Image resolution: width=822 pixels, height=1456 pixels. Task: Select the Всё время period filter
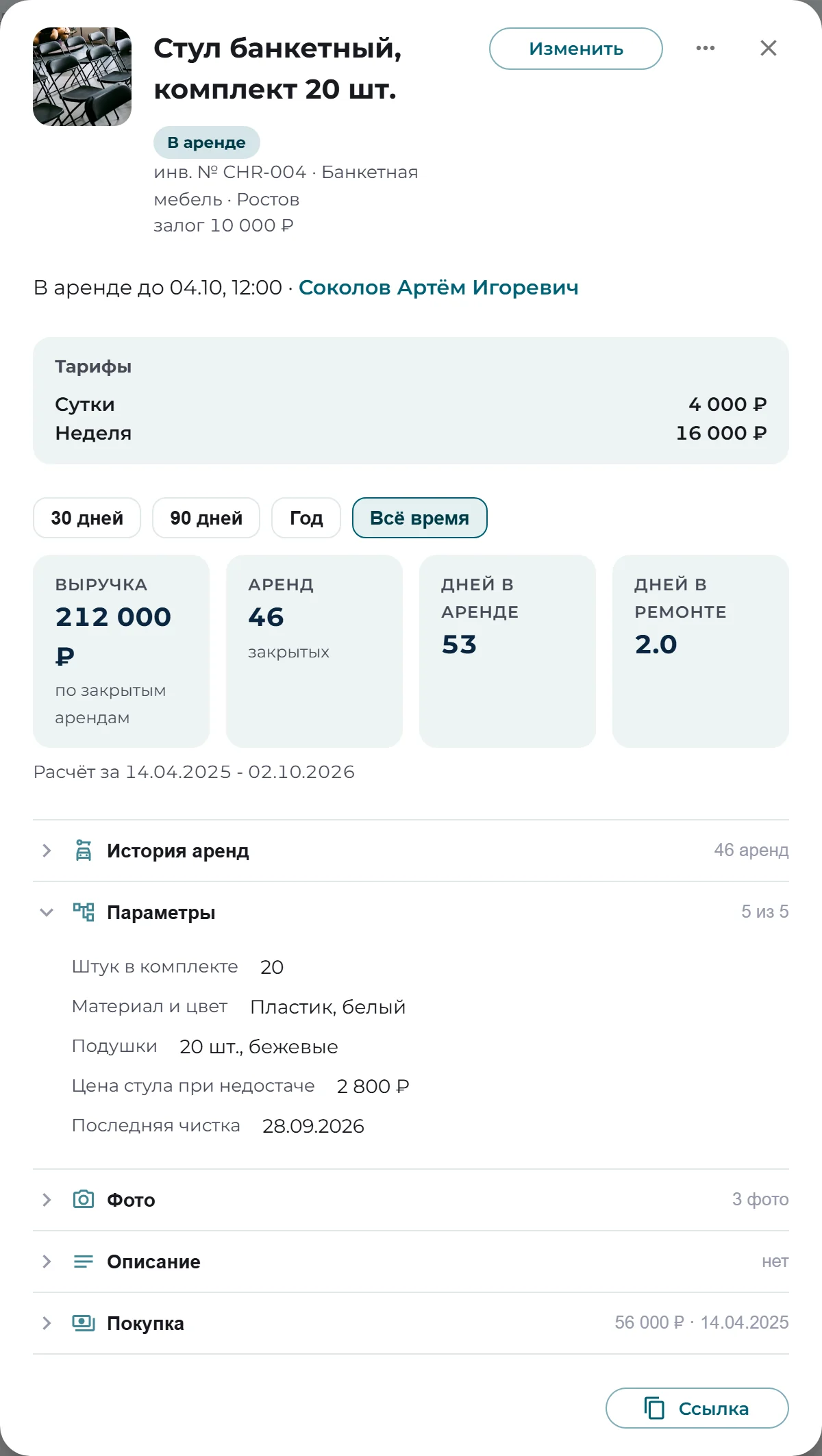point(420,518)
